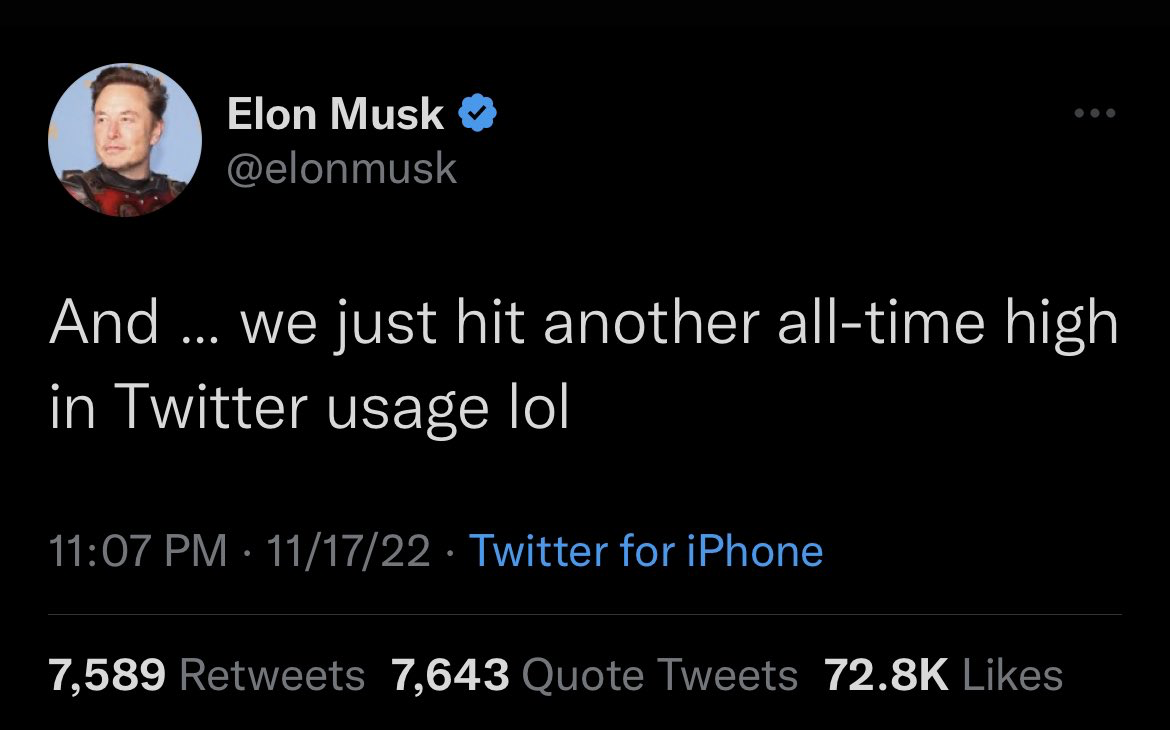Viewport: 1170px width, 730px height.
Task: Open the Twitter for iPhone source link
Action: [x=646, y=549]
